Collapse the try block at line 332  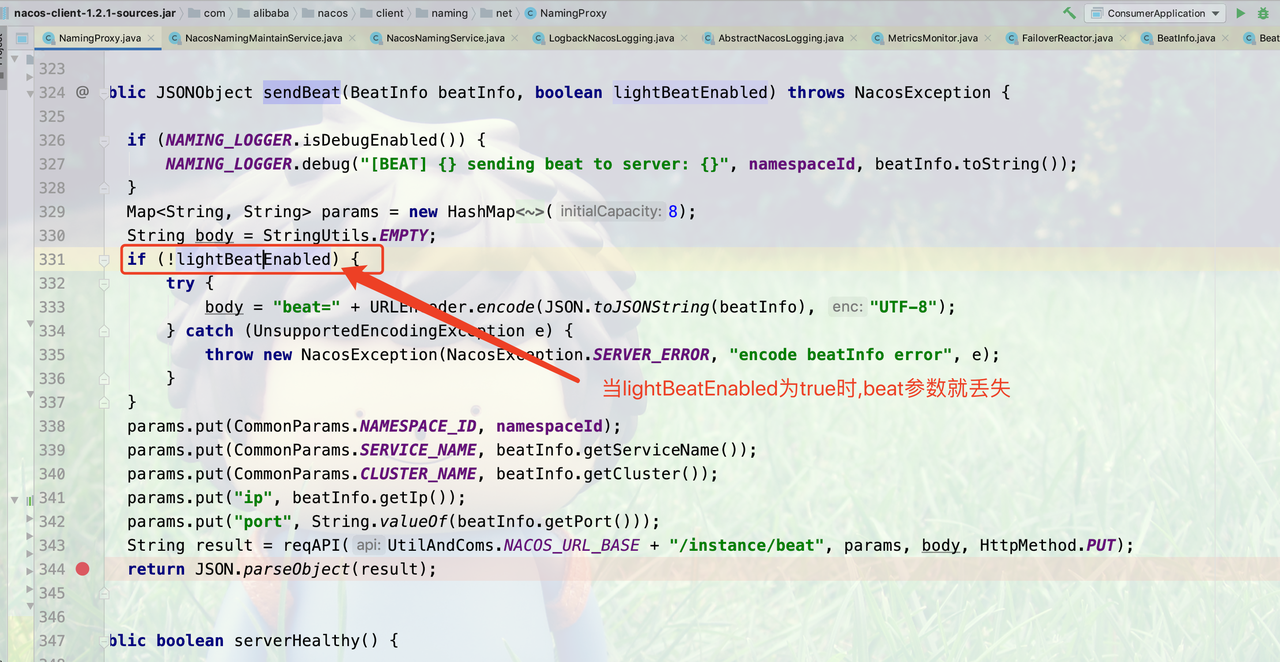click(x=104, y=284)
